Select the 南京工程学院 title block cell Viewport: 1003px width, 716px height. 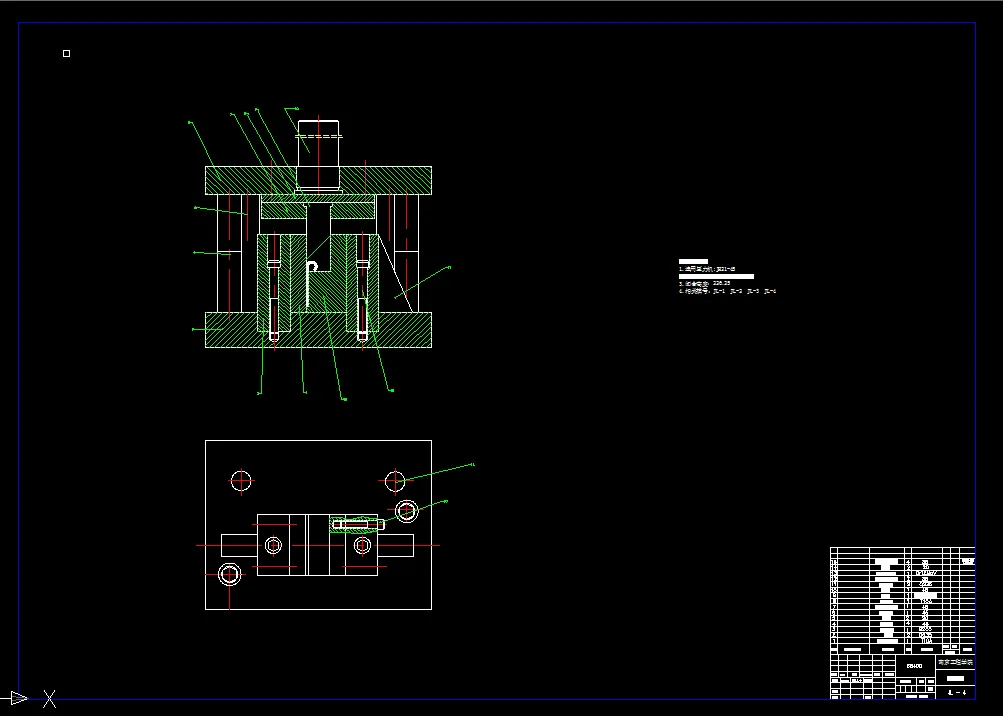(x=955, y=662)
